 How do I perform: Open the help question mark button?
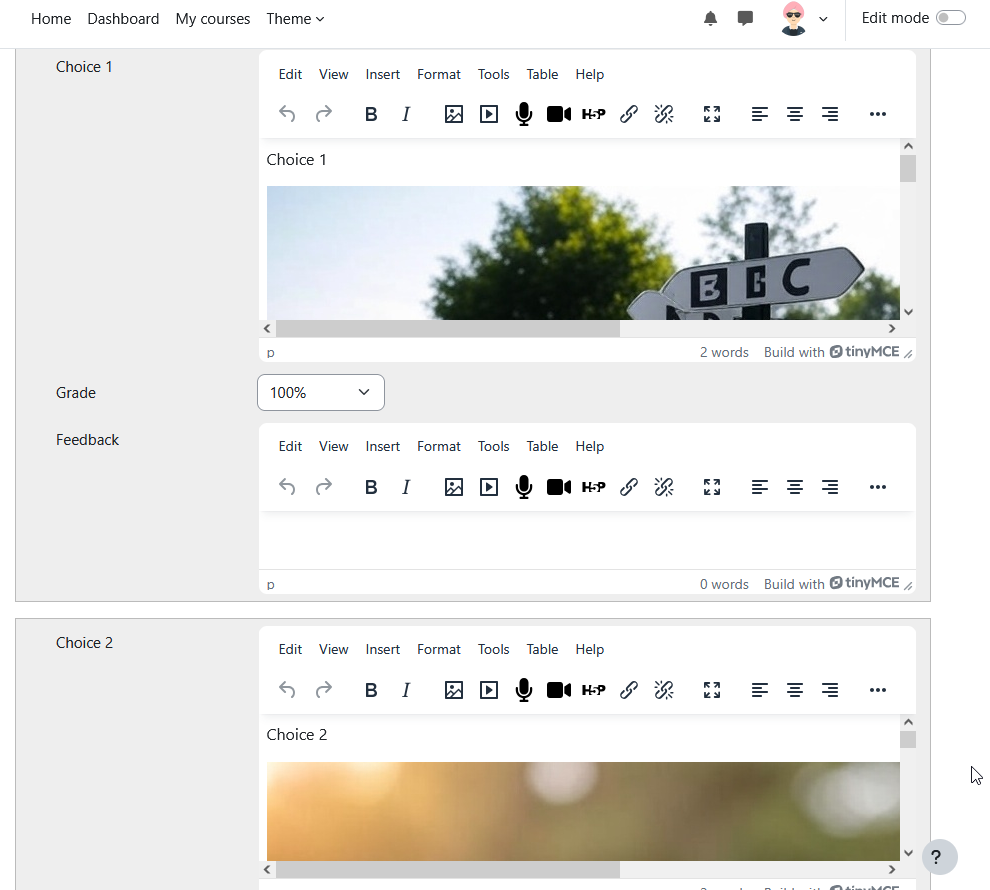point(939,857)
